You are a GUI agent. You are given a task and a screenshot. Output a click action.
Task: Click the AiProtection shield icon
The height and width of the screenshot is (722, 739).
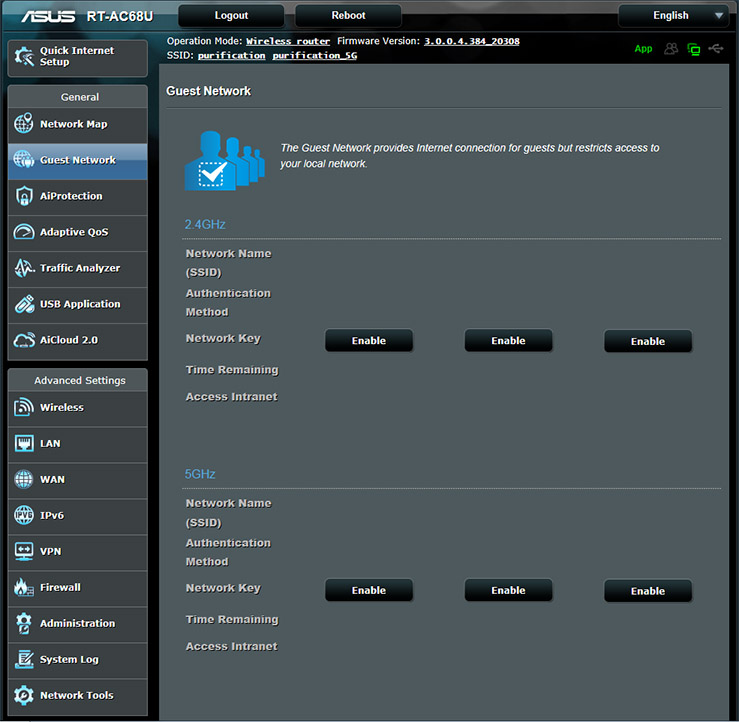coord(24,196)
